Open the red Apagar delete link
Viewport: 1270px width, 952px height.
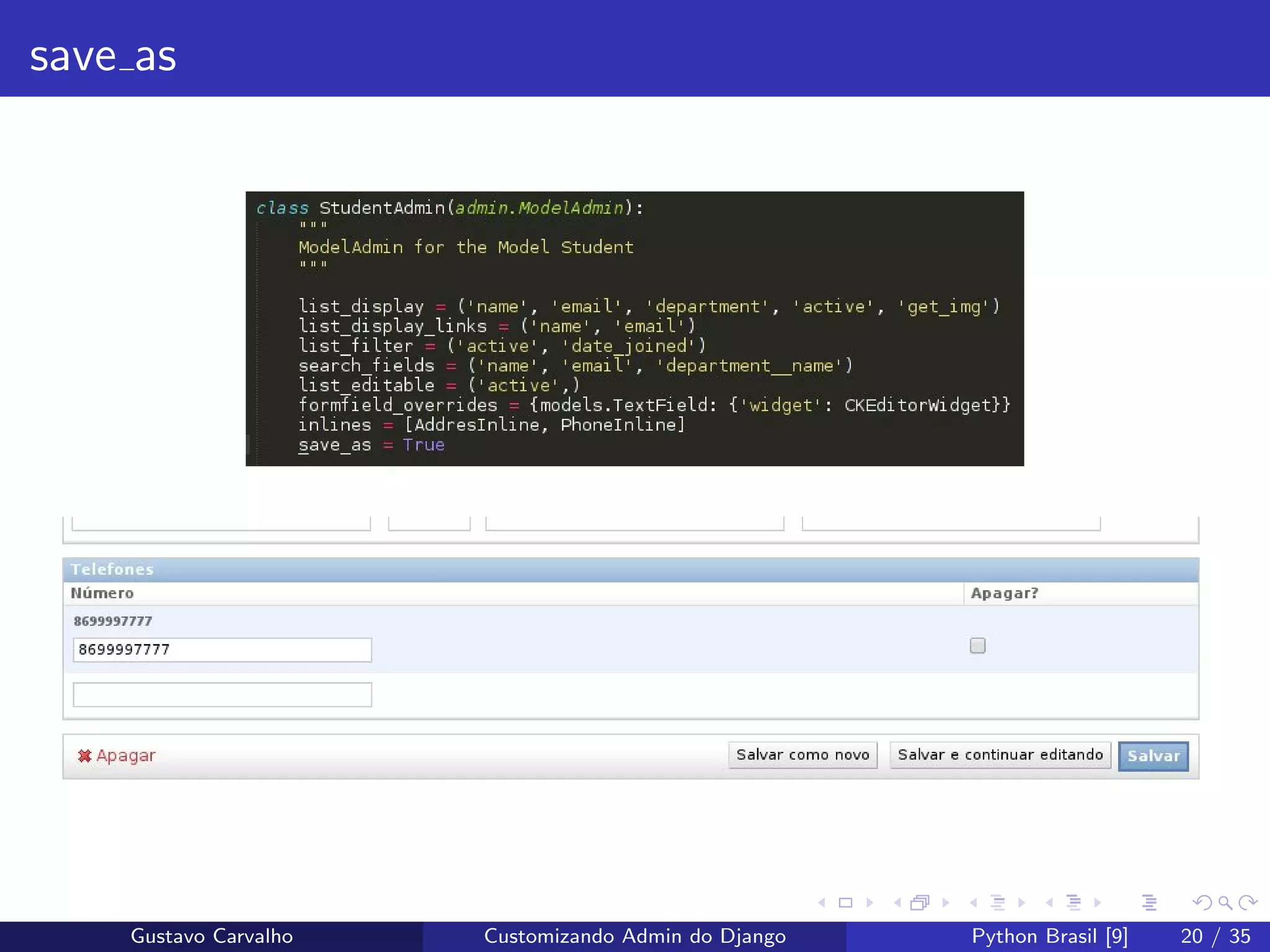[126, 756]
